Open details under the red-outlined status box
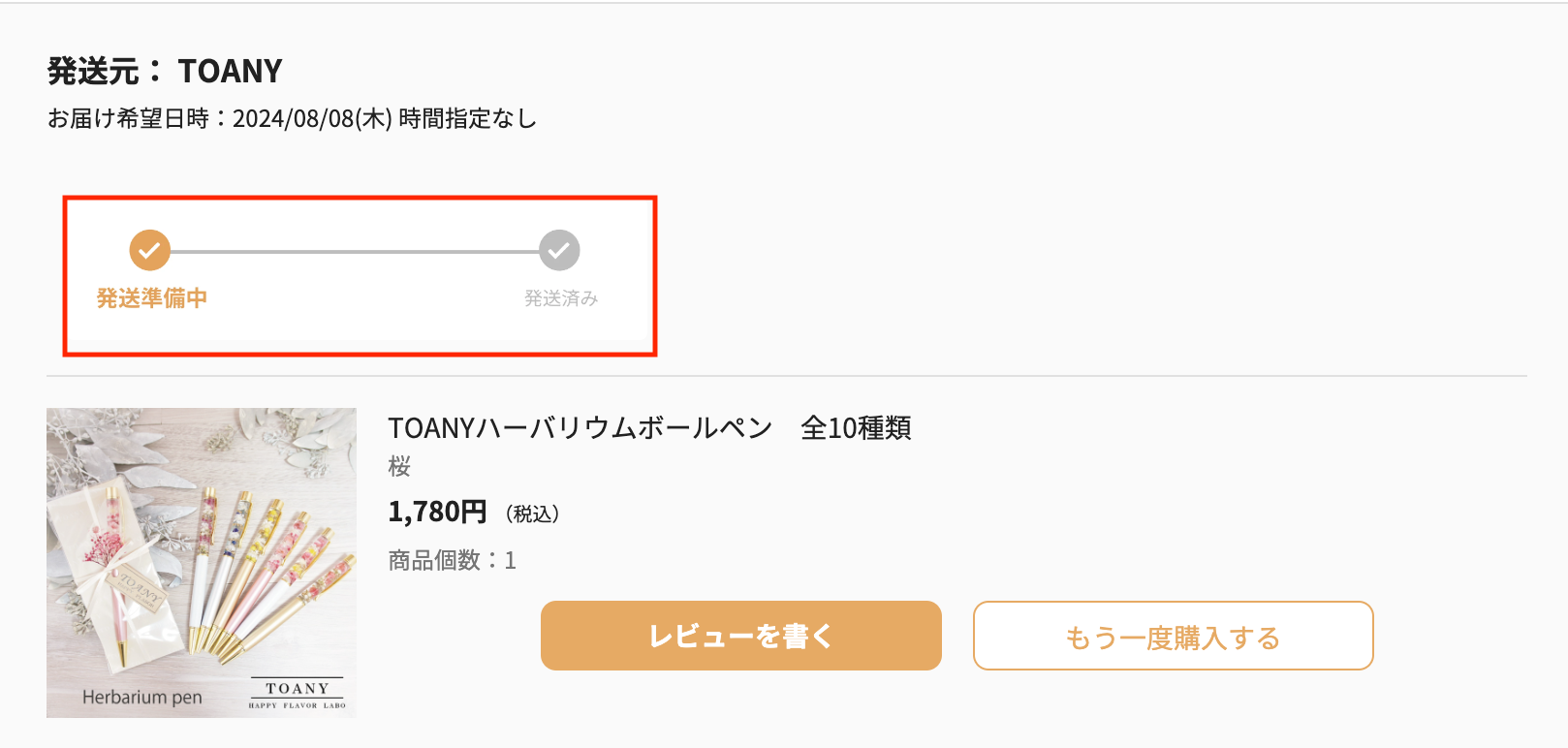1568x748 pixels. click(x=360, y=276)
